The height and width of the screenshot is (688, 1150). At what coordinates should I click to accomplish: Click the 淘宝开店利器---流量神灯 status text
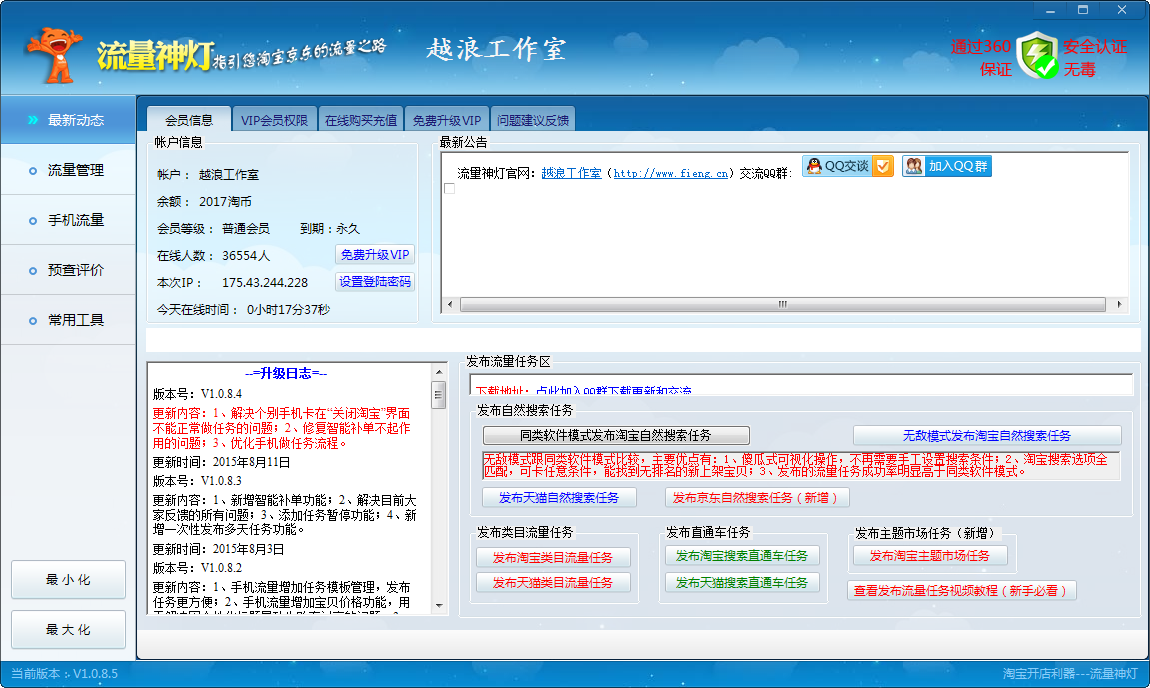[1070, 673]
